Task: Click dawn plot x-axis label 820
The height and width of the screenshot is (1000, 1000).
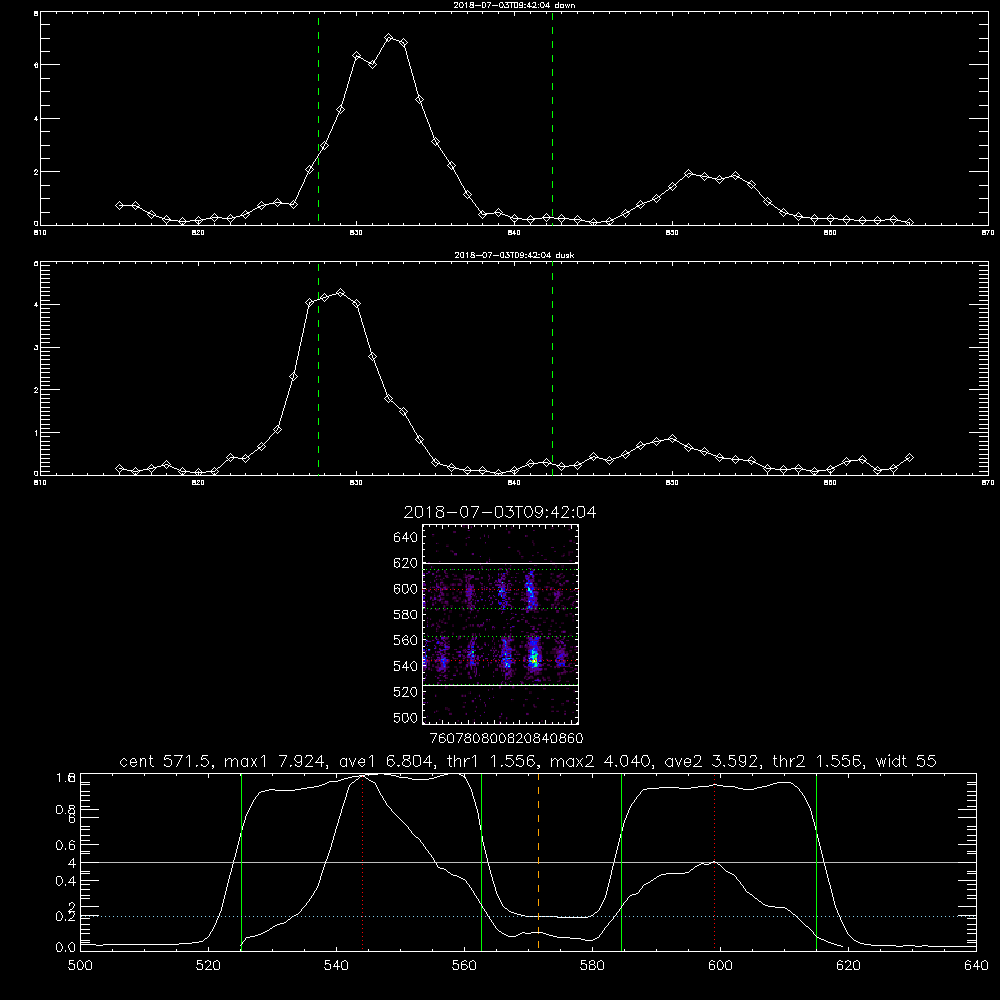Action: [198, 233]
